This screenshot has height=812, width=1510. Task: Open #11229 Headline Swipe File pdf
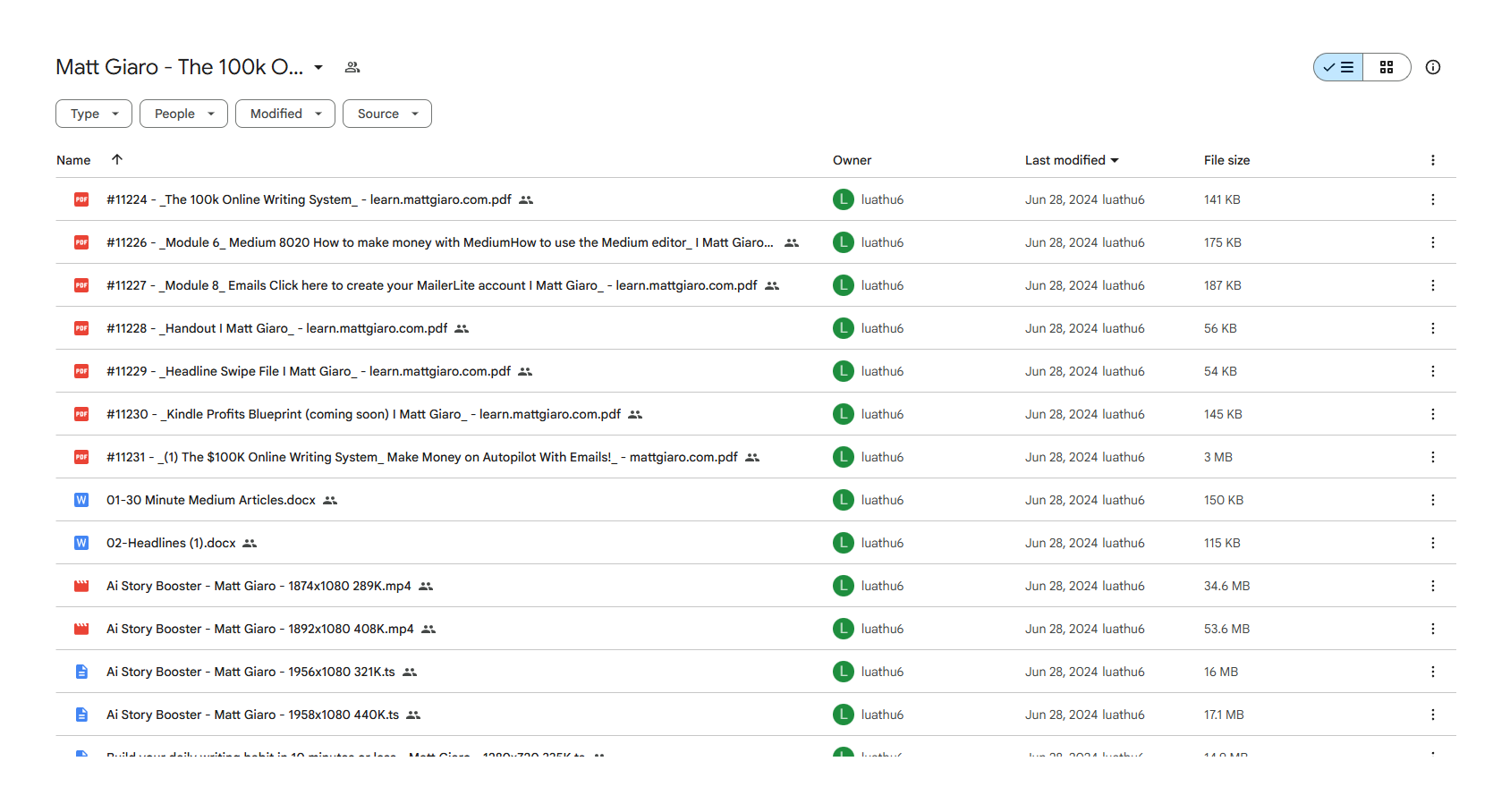coord(309,371)
